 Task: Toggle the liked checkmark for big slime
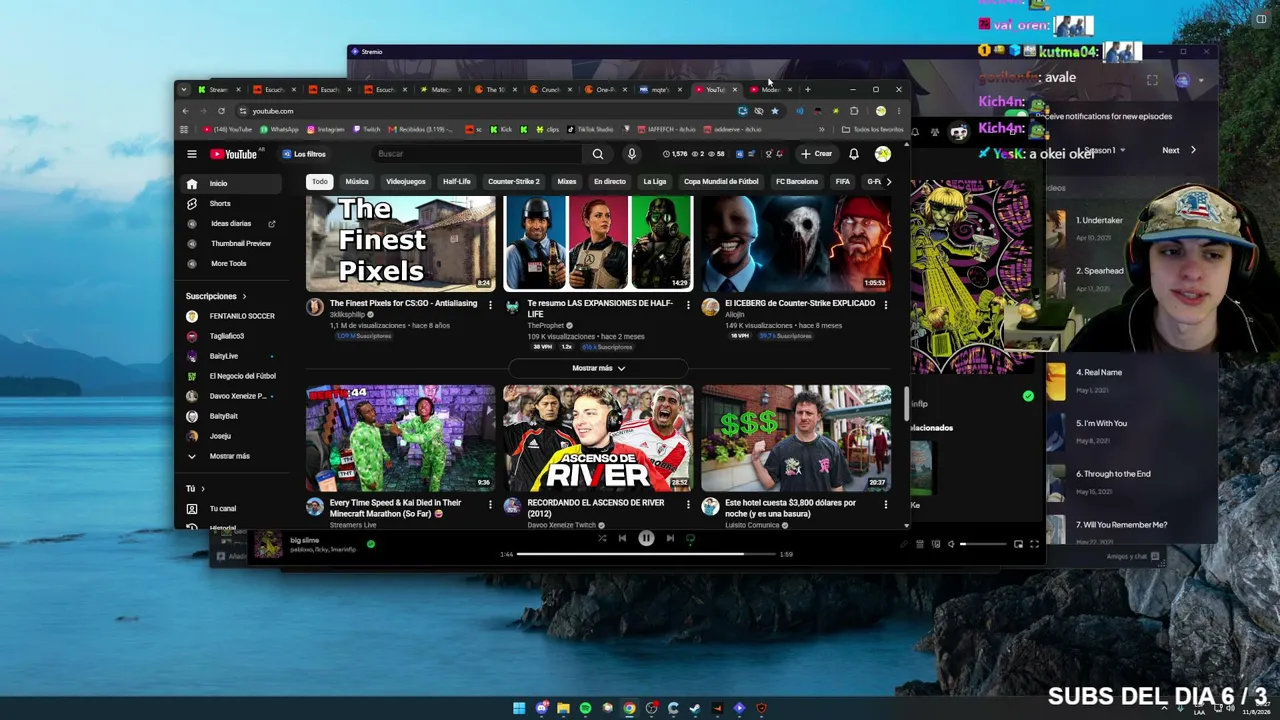pos(371,544)
